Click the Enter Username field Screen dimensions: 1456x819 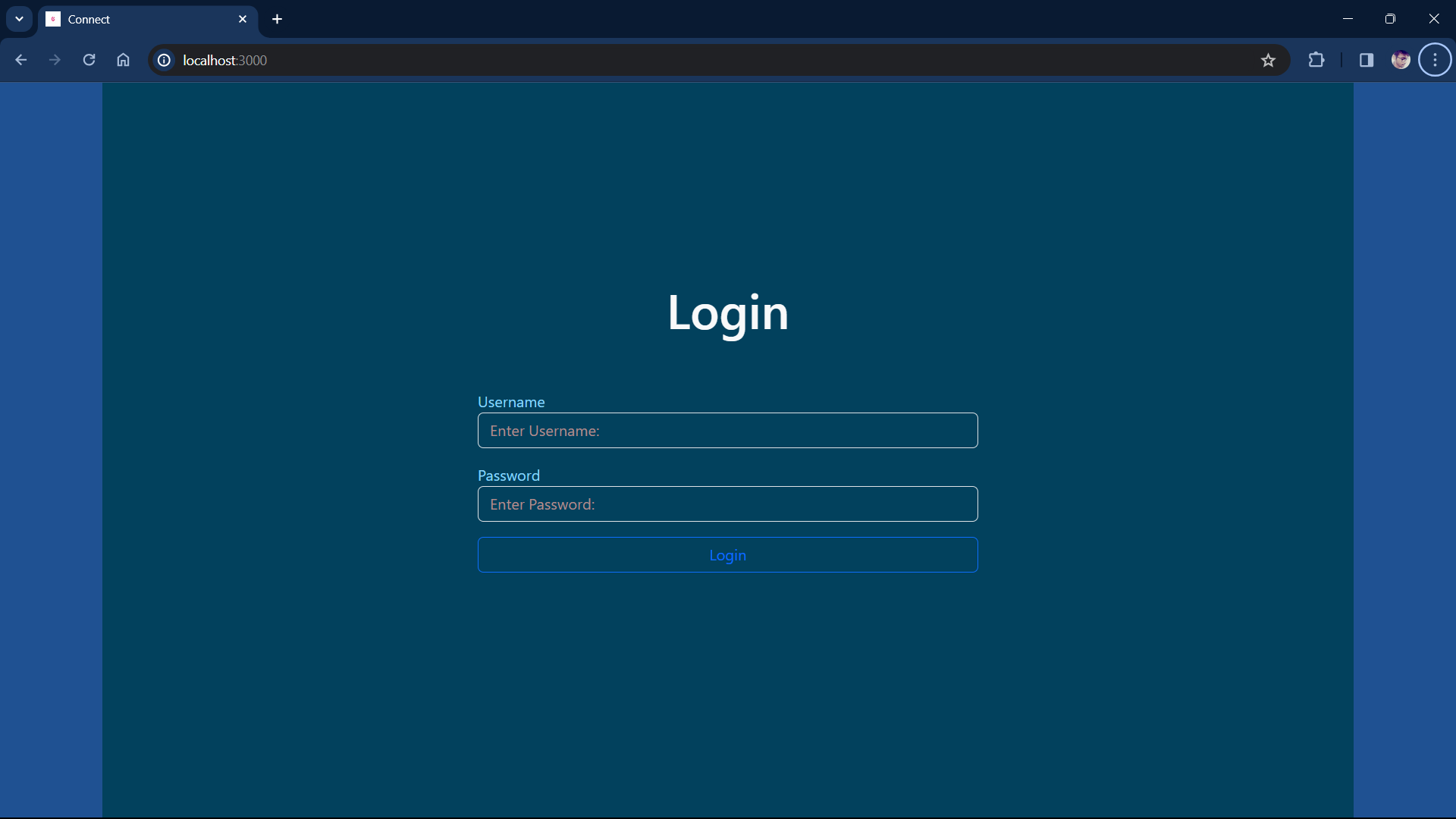pyautogui.click(x=727, y=431)
